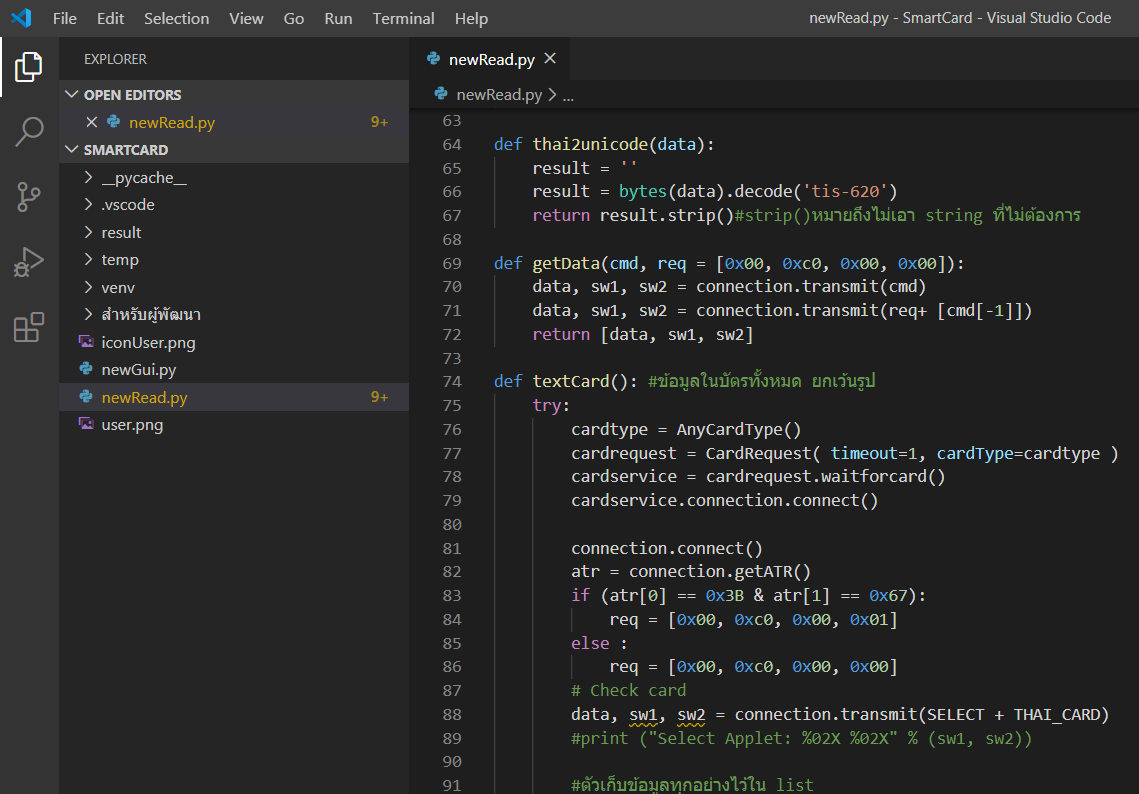Open the Extensions view icon
Screen dimensions: 1139x794
point(29,327)
